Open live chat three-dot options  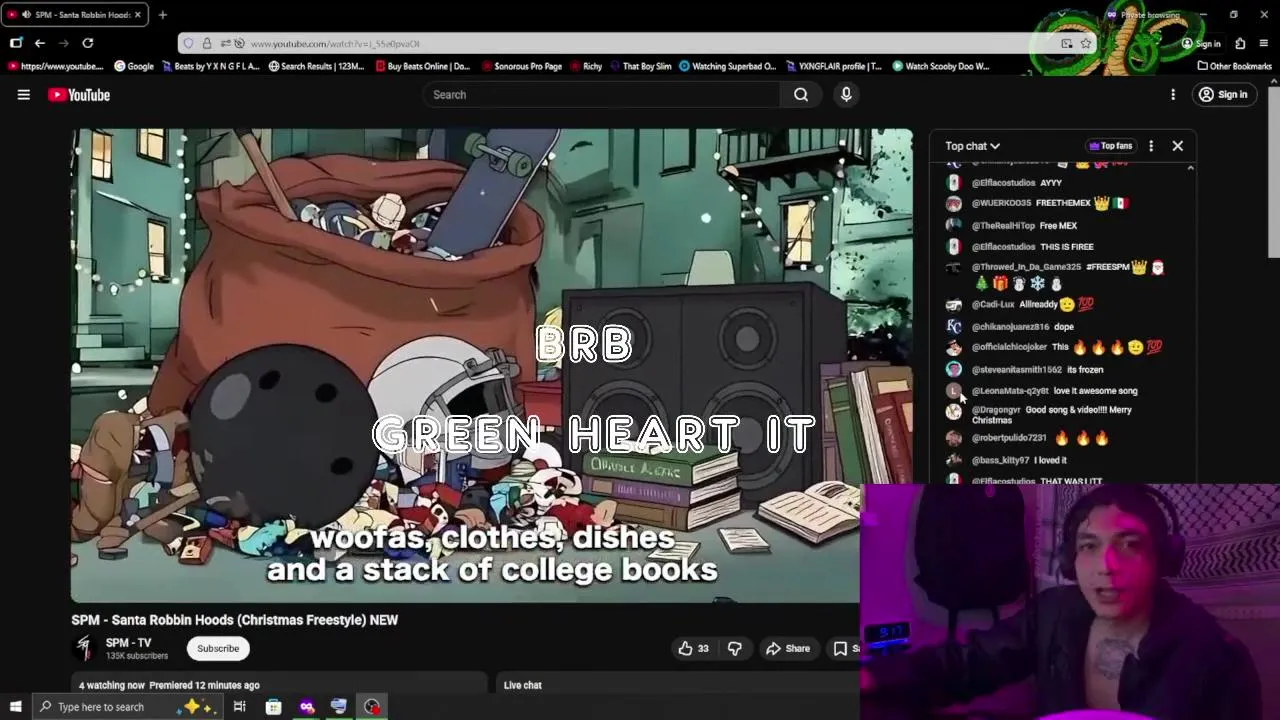point(1151,146)
